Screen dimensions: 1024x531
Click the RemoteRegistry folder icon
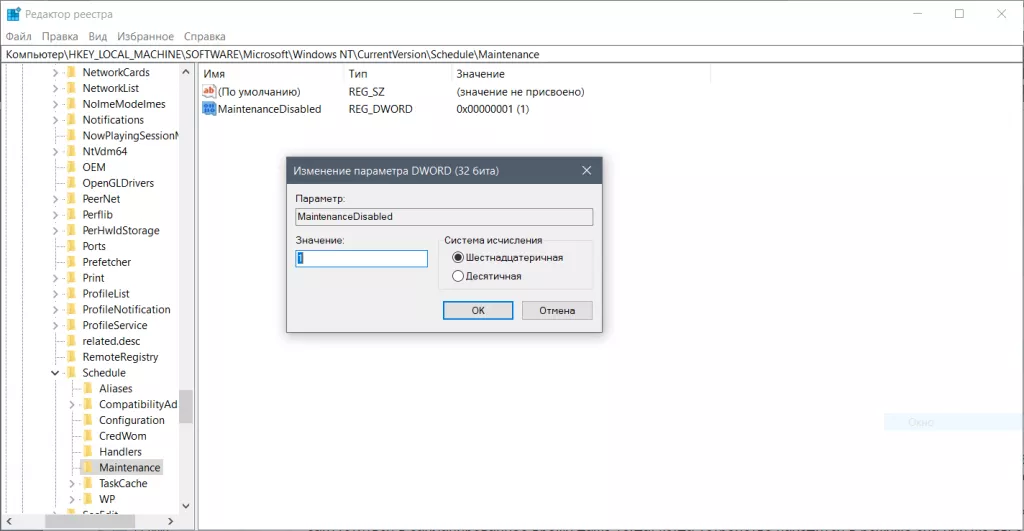tap(72, 357)
